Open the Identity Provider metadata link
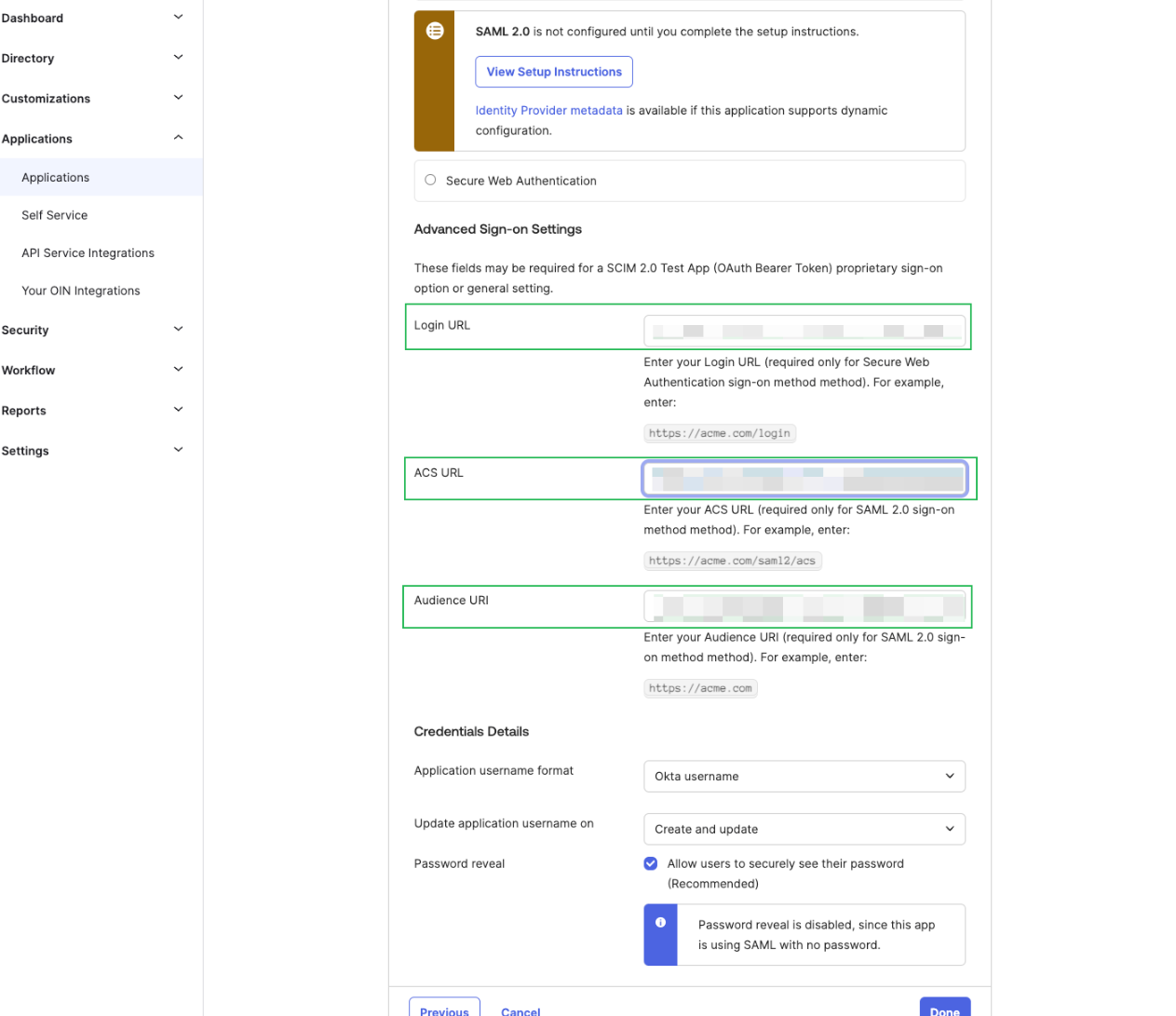Screen dimensions: 1176x1016 548,110
